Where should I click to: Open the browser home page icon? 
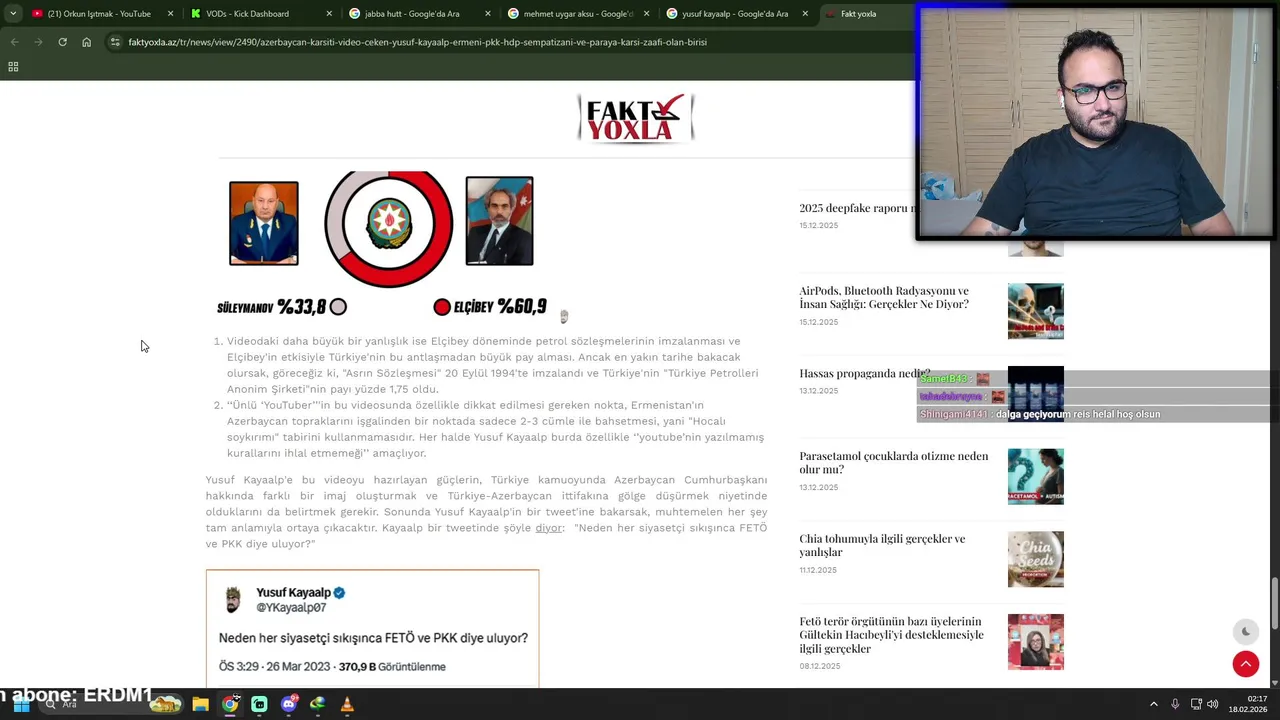(87, 42)
